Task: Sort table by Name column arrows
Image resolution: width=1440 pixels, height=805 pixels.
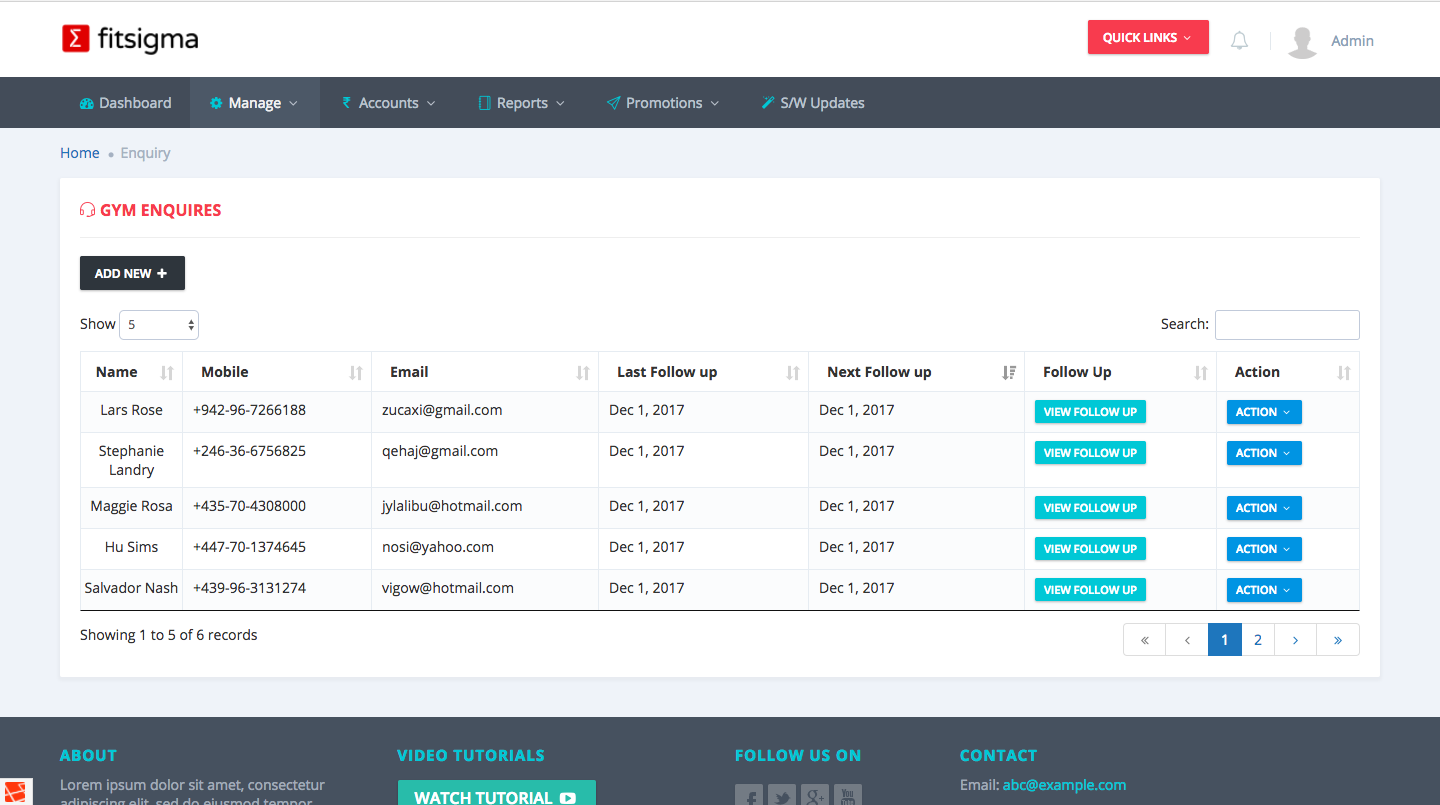Action: pyautogui.click(x=167, y=373)
